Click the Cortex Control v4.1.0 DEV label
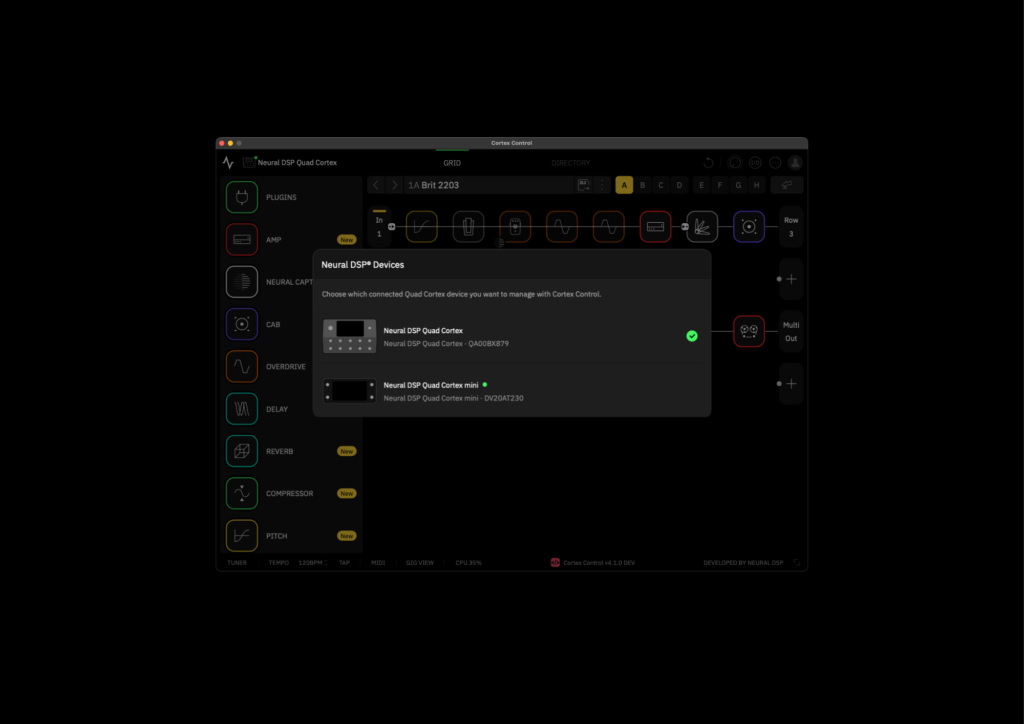The height and width of the screenshot is (724, 1024). (x=599, y=563)
